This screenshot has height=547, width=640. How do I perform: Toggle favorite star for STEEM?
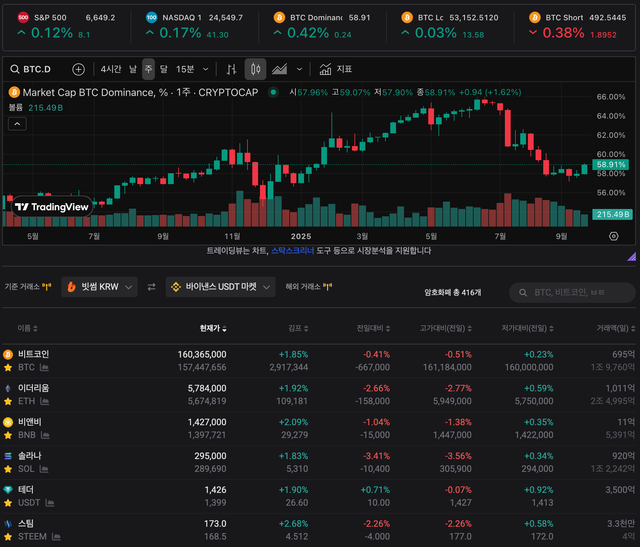point(8,537)
